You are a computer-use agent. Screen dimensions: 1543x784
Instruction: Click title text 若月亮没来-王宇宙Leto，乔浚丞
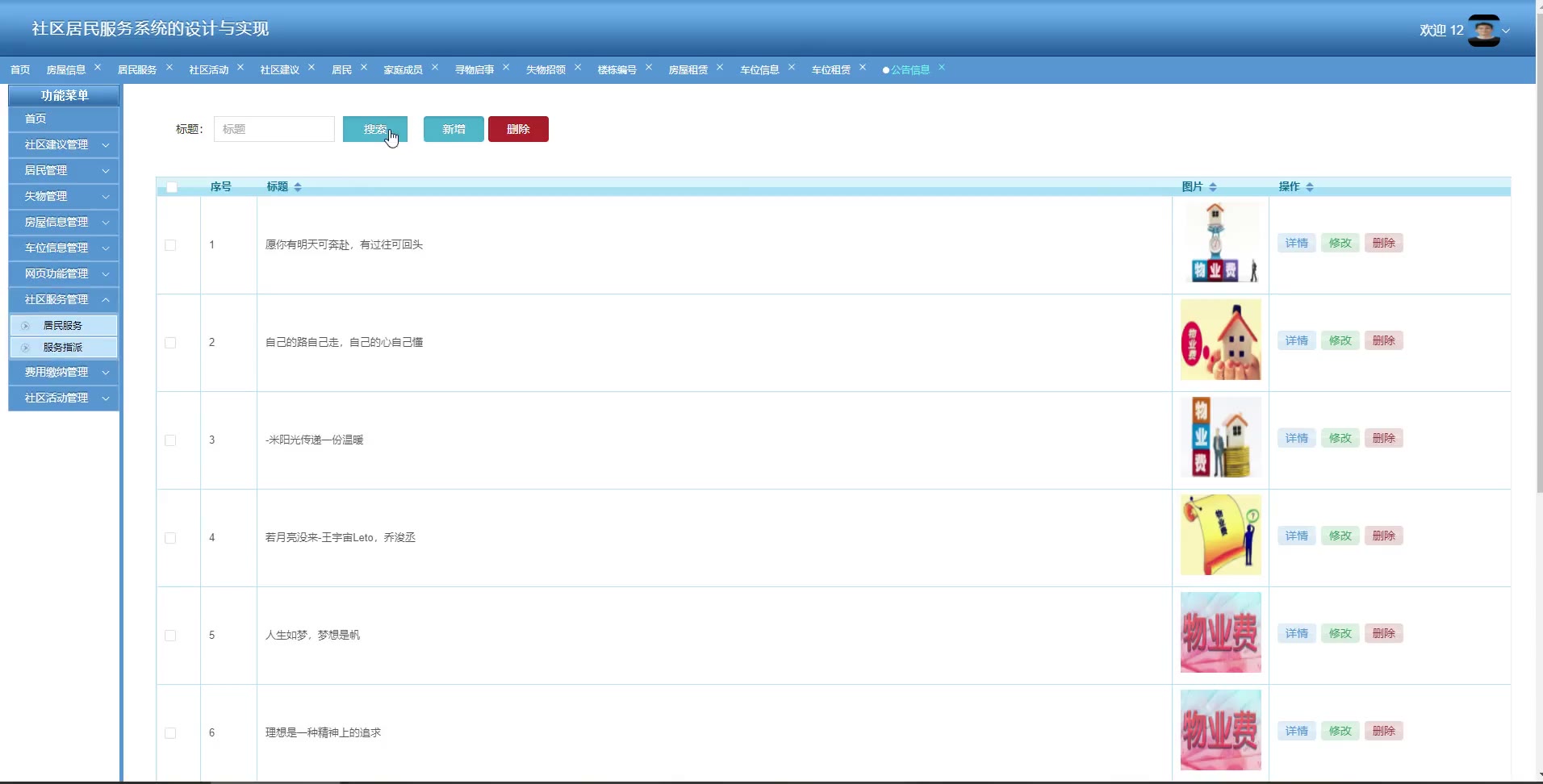341,538
